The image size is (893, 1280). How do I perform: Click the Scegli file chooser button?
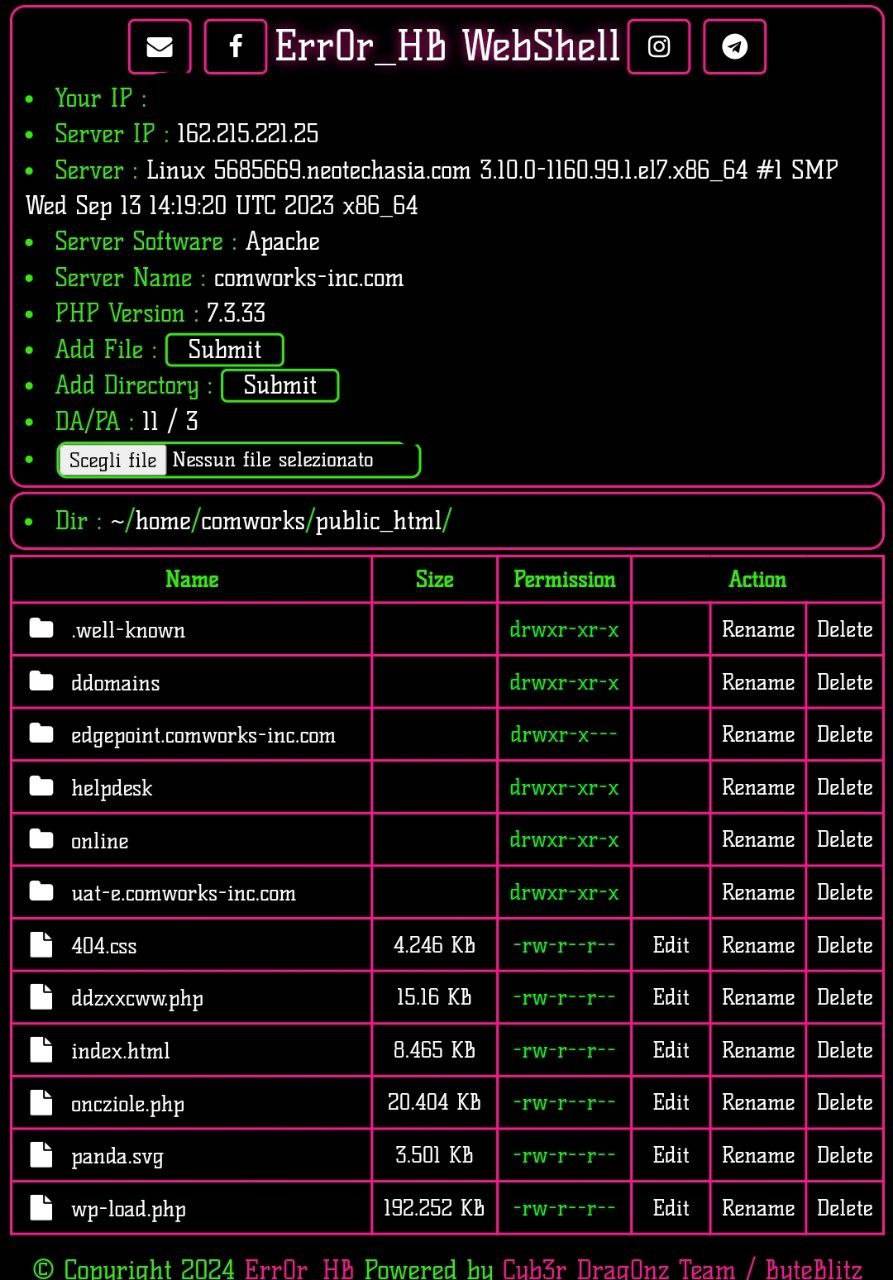113,460
